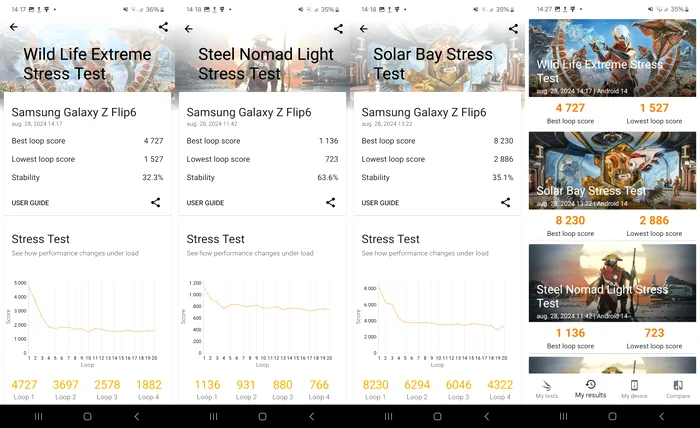Click Stability value 35.1%

click(x=503, y=177)
